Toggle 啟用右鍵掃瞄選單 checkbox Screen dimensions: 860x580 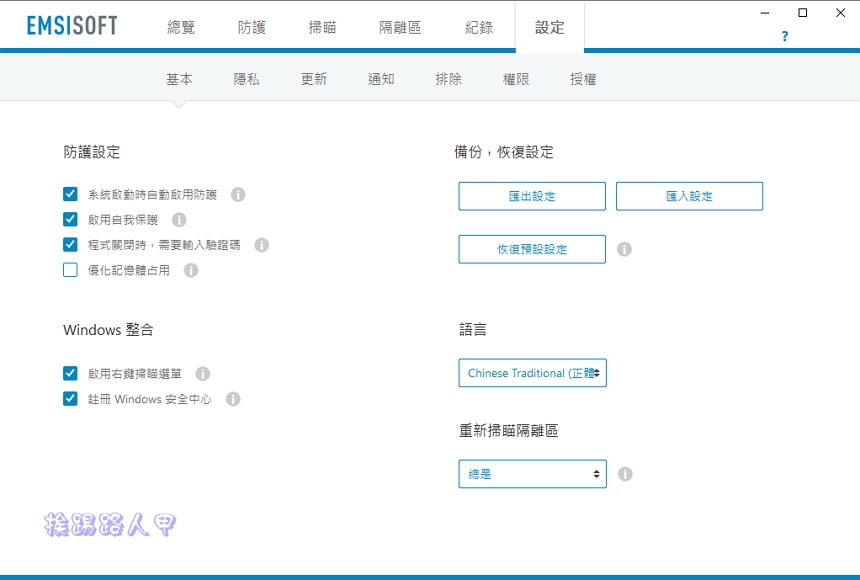70,373
